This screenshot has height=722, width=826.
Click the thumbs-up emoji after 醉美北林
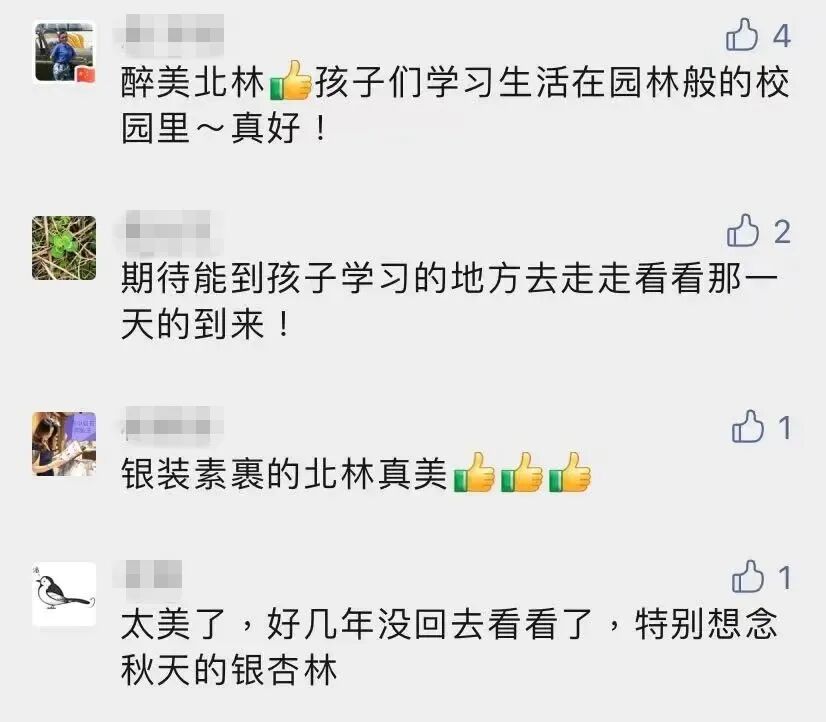coord(291,81)
